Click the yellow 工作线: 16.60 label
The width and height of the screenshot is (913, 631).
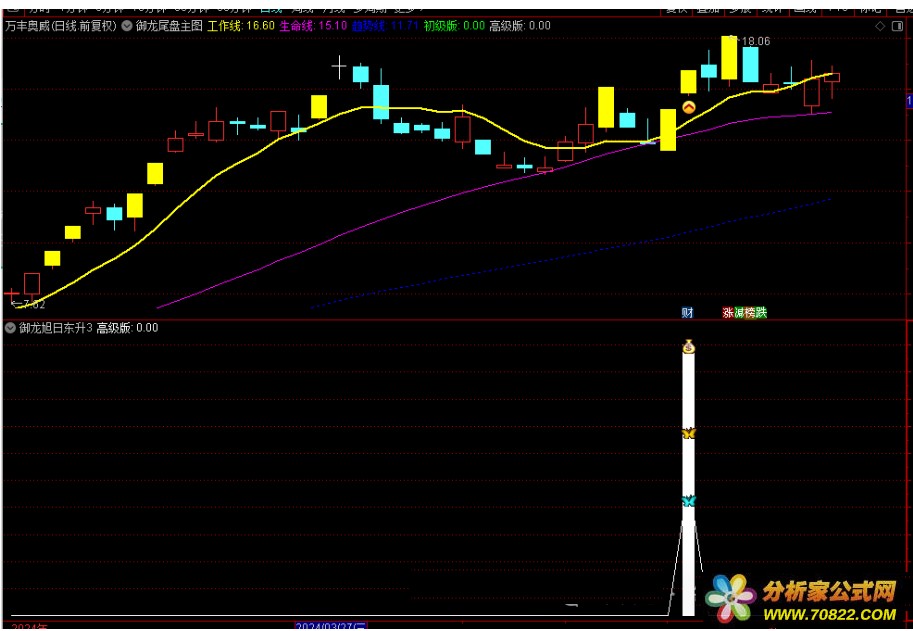click(x=241, y=26)
